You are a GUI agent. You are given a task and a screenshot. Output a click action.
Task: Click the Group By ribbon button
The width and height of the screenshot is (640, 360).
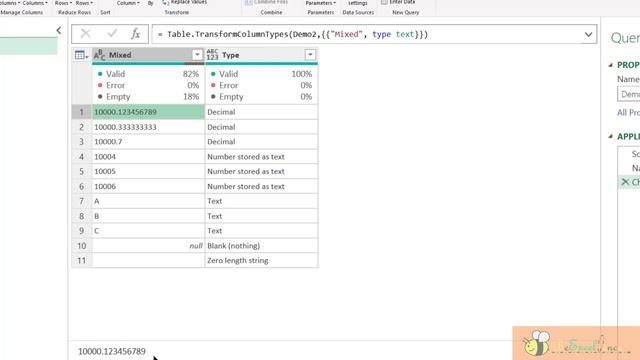[151, 3]
